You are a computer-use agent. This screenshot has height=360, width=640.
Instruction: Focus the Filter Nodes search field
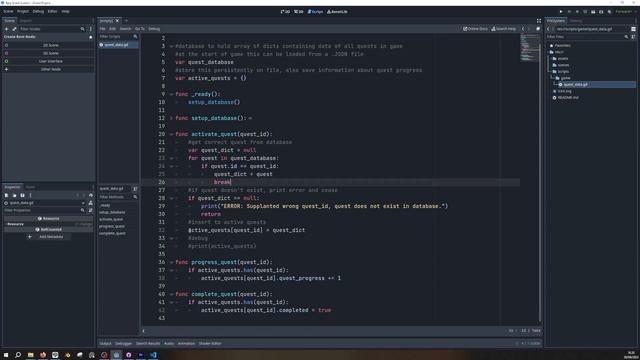click(52, 29)
